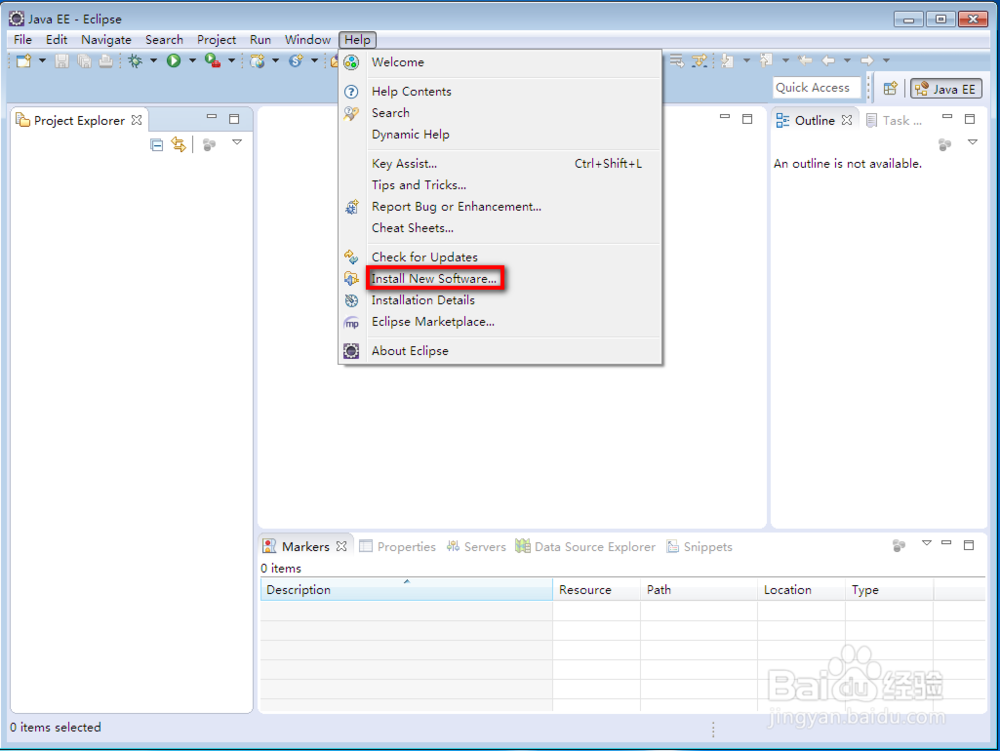Maximize the Markers bottom panel
Screen dimensions: 1000x751
pyautogui.click(x=969, y=545)
